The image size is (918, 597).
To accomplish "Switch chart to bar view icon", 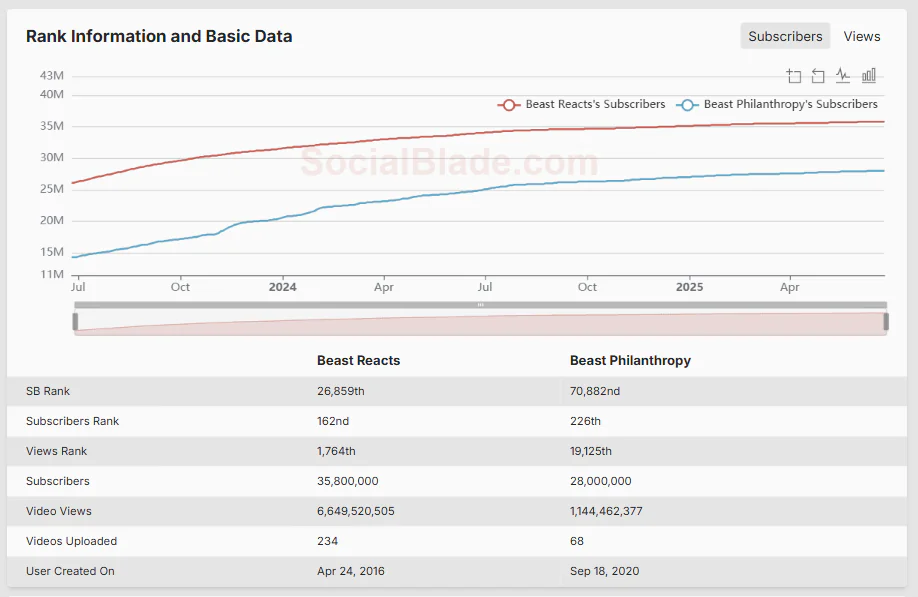I will pyautogui.click(x=869, y=76).
